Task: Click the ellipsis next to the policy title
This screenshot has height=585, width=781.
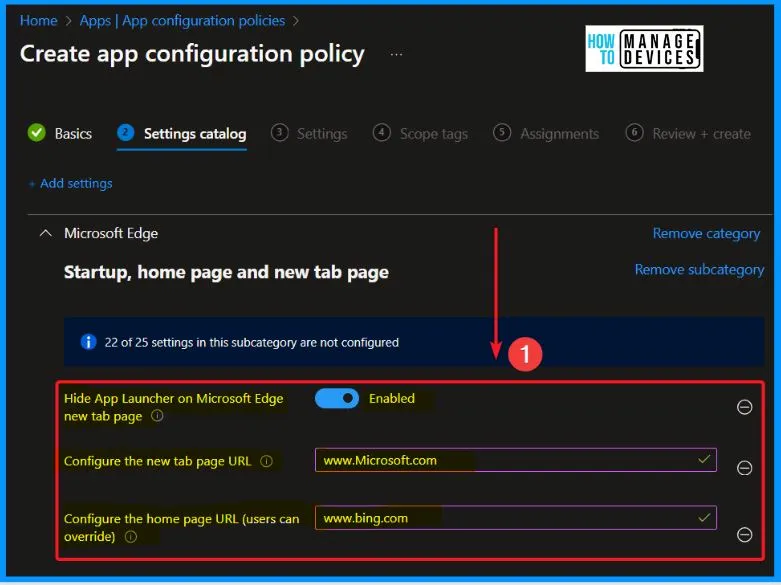Action: click(396, 54)
